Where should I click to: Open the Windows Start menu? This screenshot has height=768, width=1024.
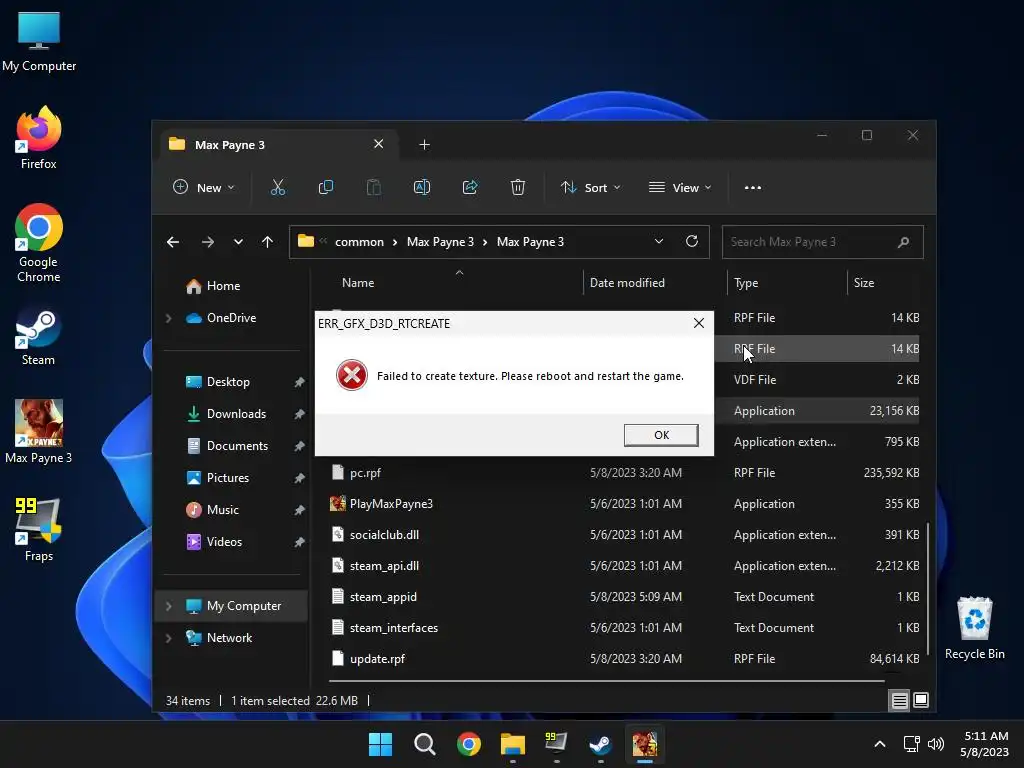(380, 744)
